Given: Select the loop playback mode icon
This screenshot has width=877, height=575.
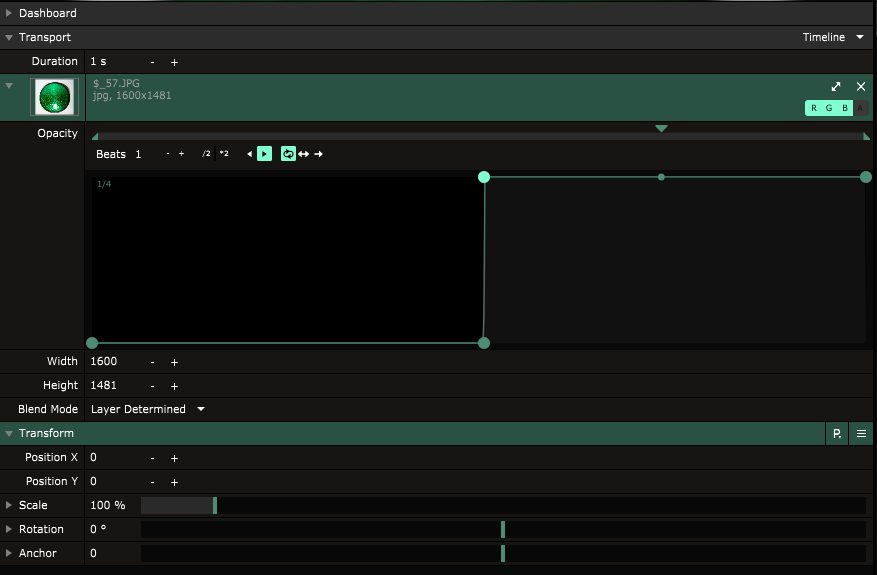Looking at the screenshot, I should (x=288, y=154).
